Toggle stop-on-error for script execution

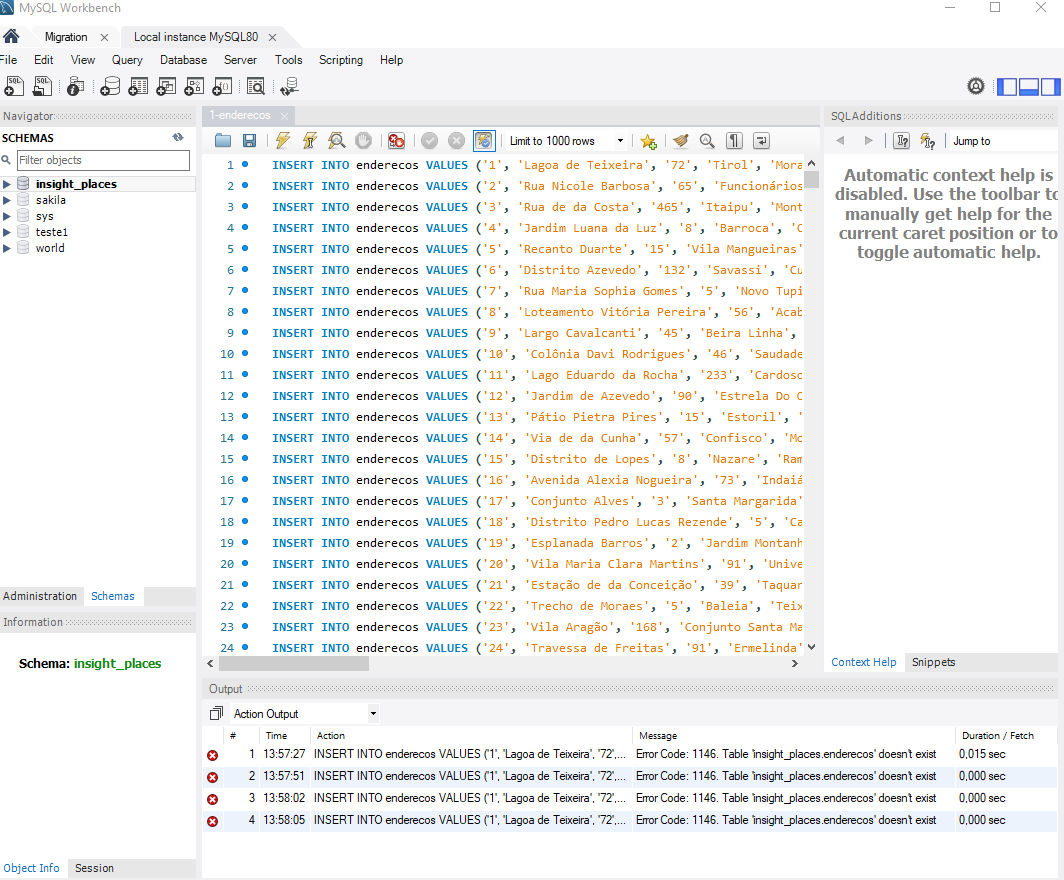coord(397,140)
